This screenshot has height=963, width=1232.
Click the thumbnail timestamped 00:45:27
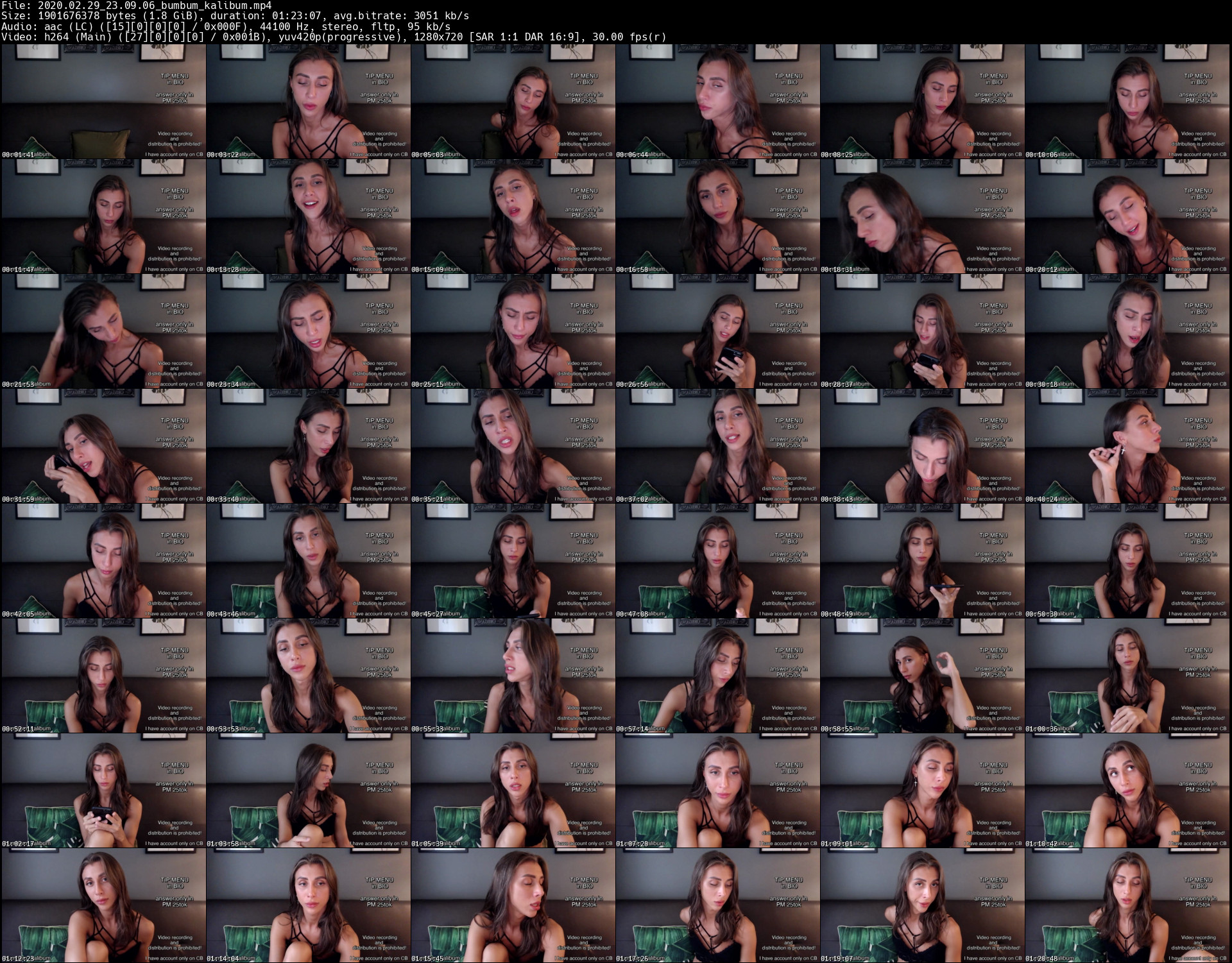(513, 561)
